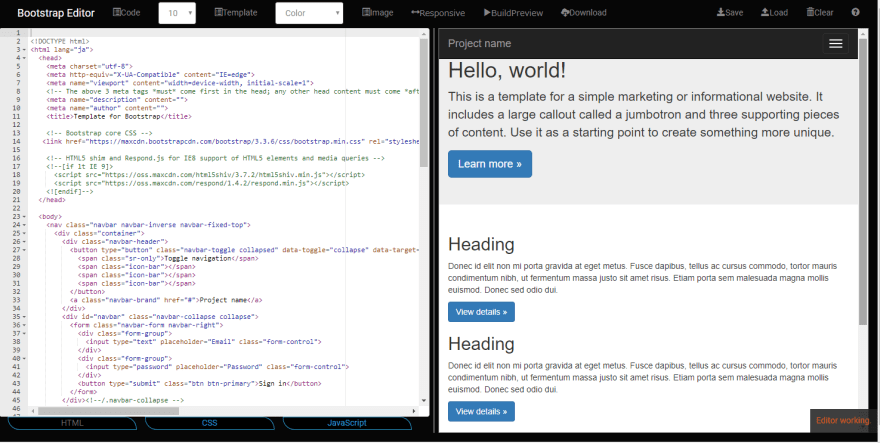Click the Project name anchor code line

(166, 300)
